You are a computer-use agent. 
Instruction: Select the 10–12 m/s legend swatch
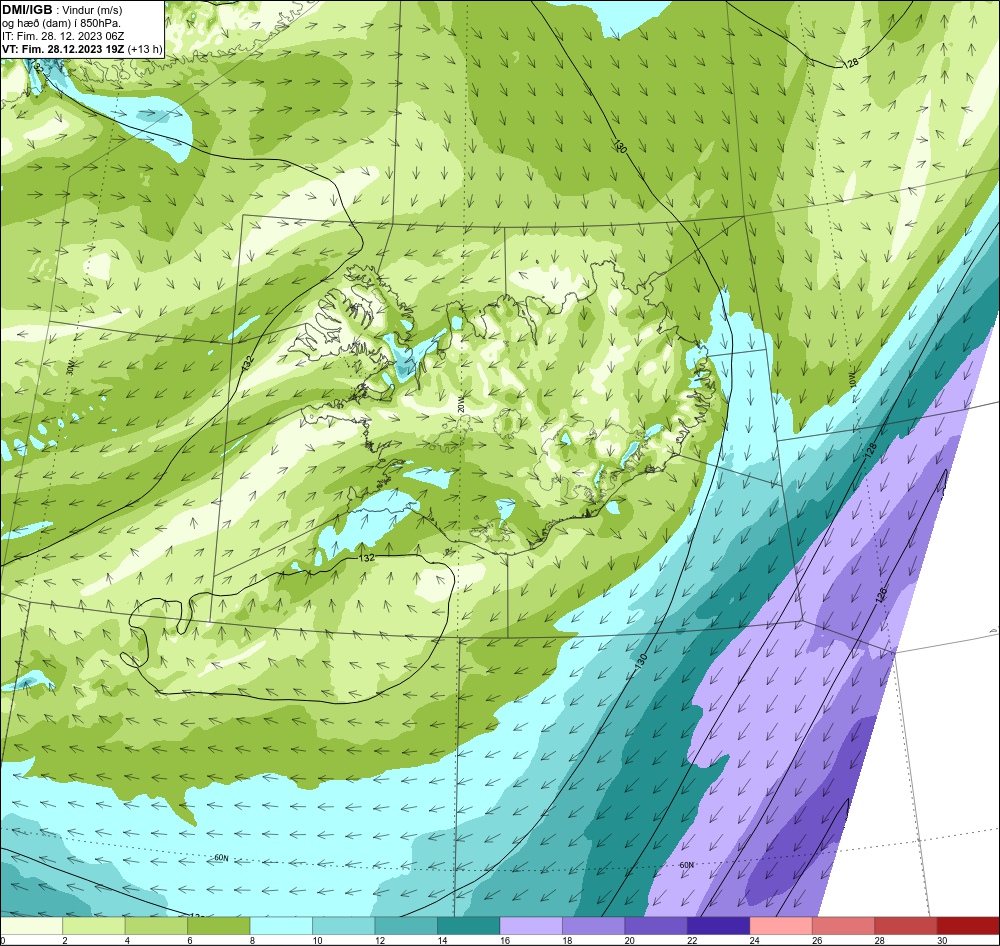tap(344, 926)
